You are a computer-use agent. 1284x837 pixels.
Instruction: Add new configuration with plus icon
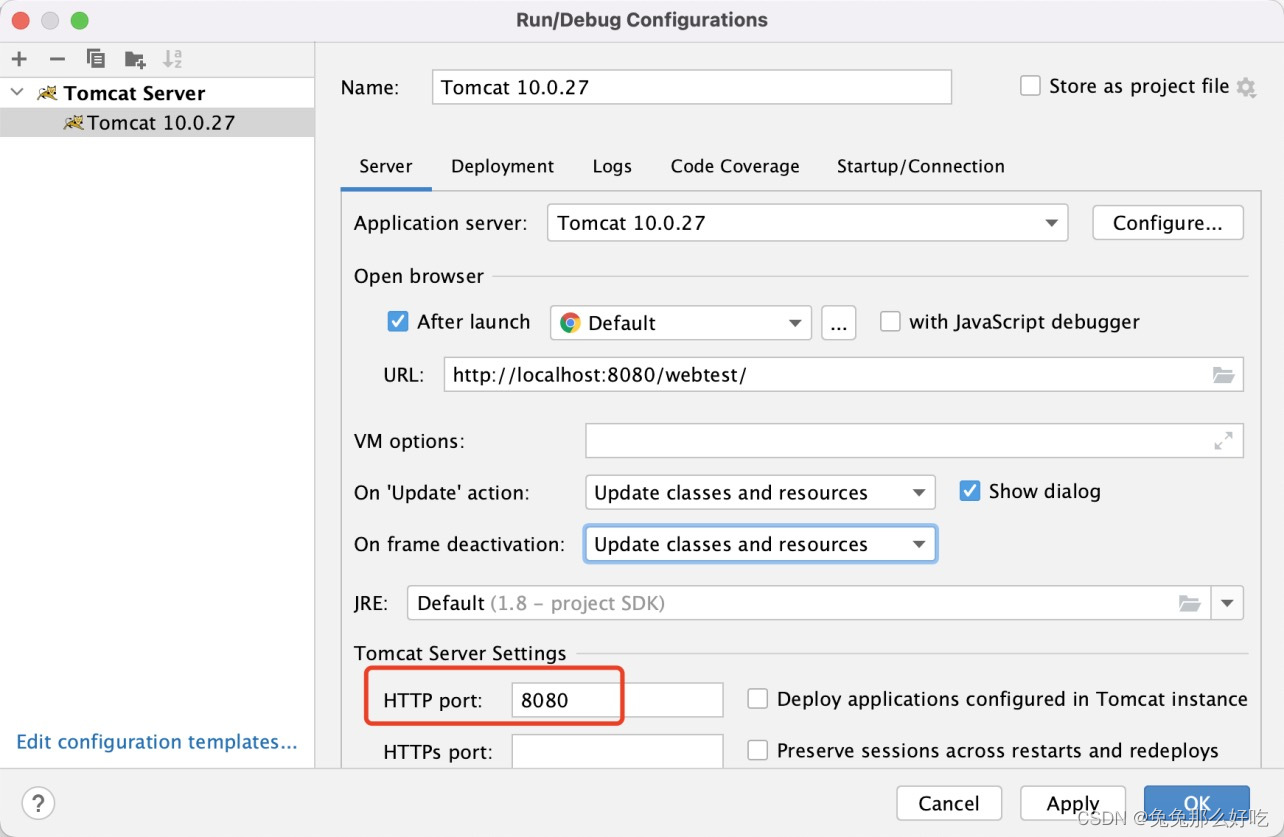click(19, 59)
